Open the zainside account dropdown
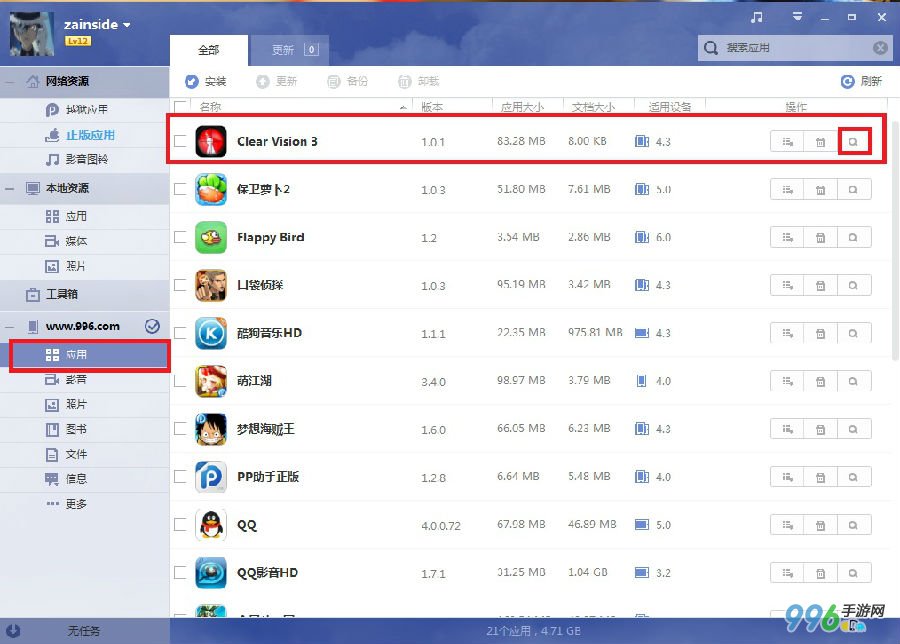This screenshot has height=644, width=900. coord(126,25)
